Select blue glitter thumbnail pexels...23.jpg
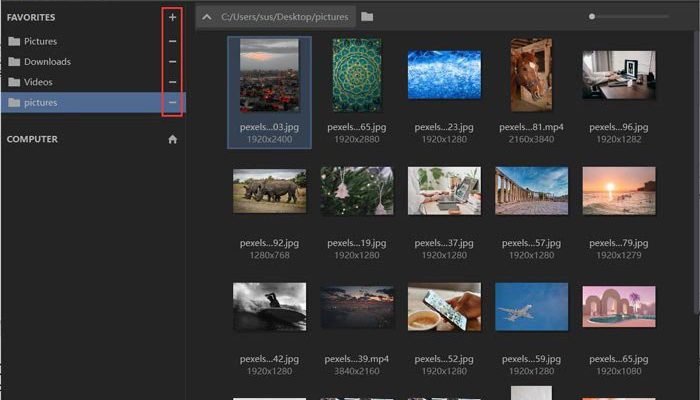This screenshot has width=700, height=400. (444, 75)
